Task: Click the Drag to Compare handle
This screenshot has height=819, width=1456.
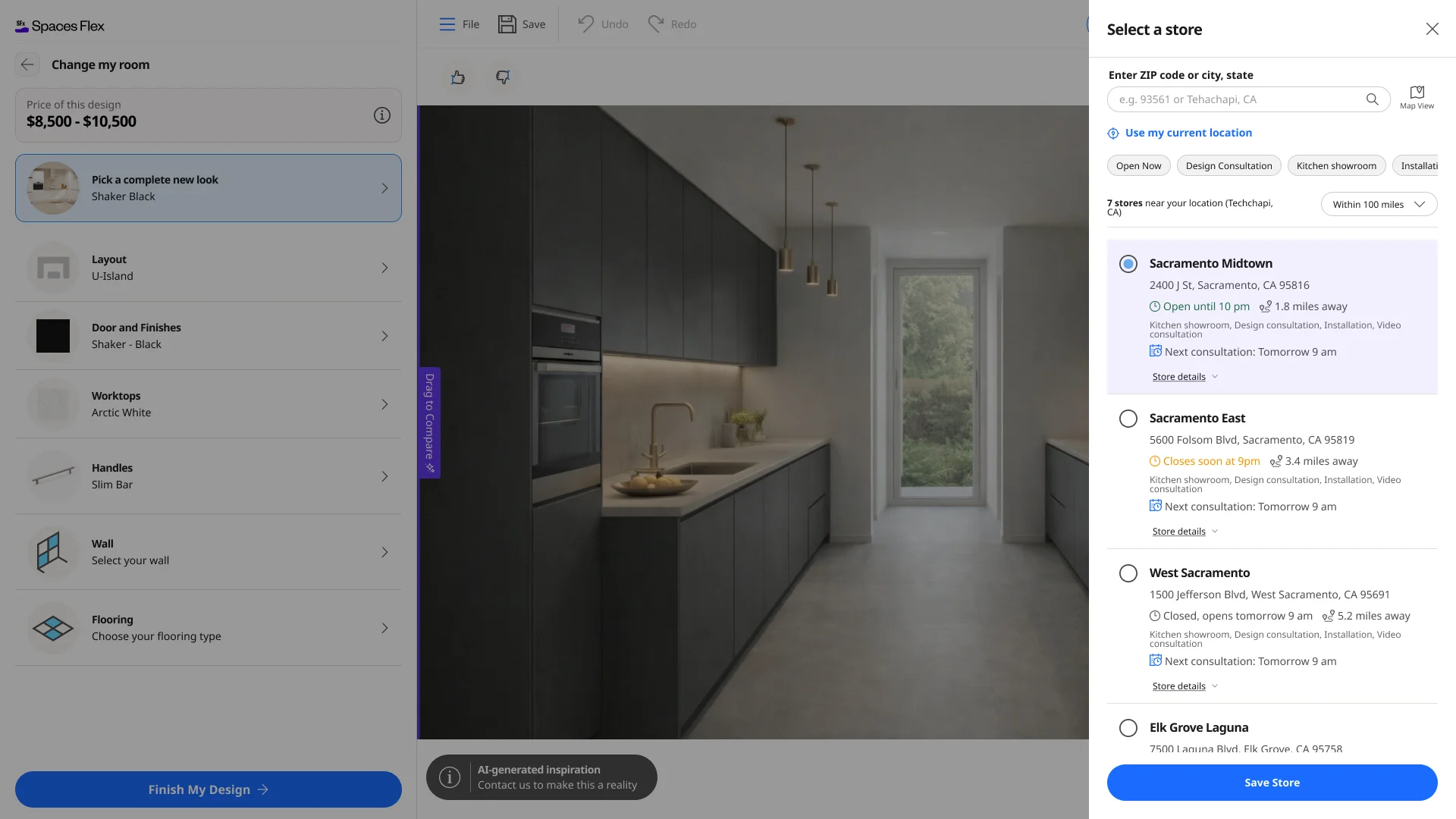Action: [429, 422]
